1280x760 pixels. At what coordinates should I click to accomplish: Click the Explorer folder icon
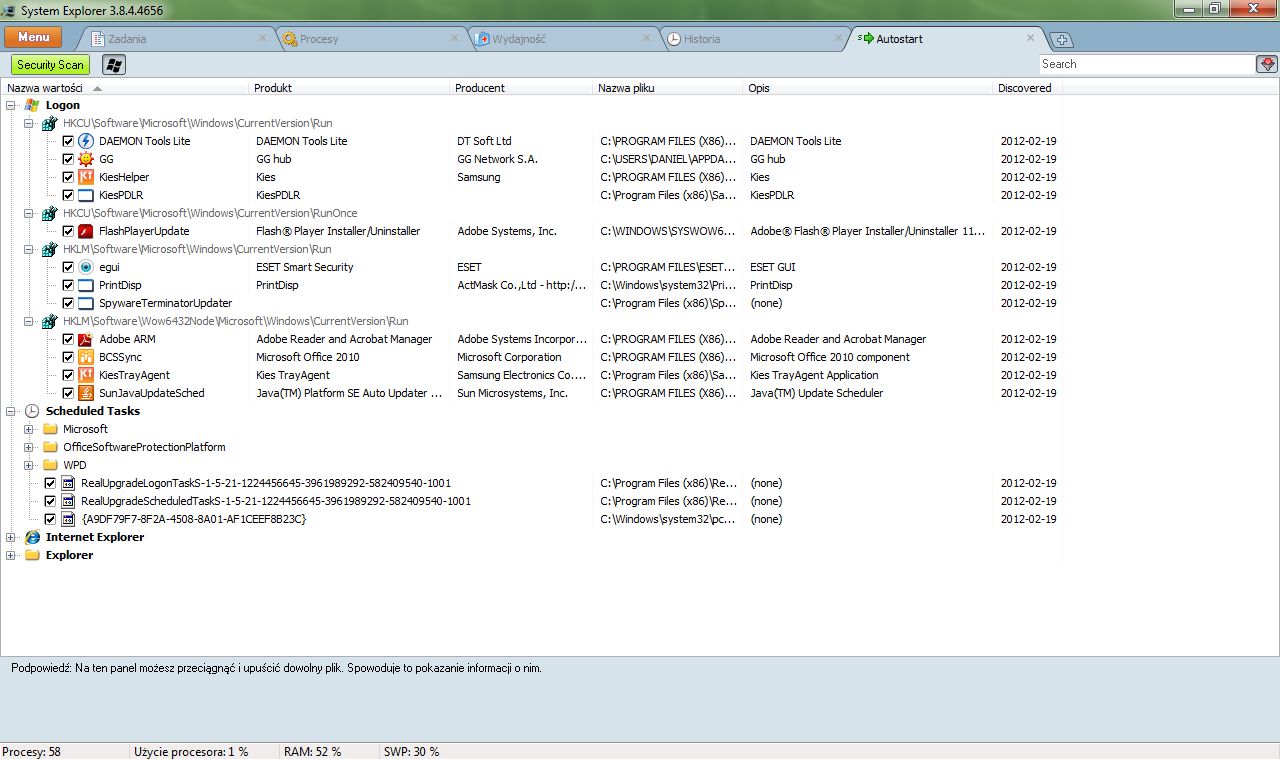pos(31,555)
